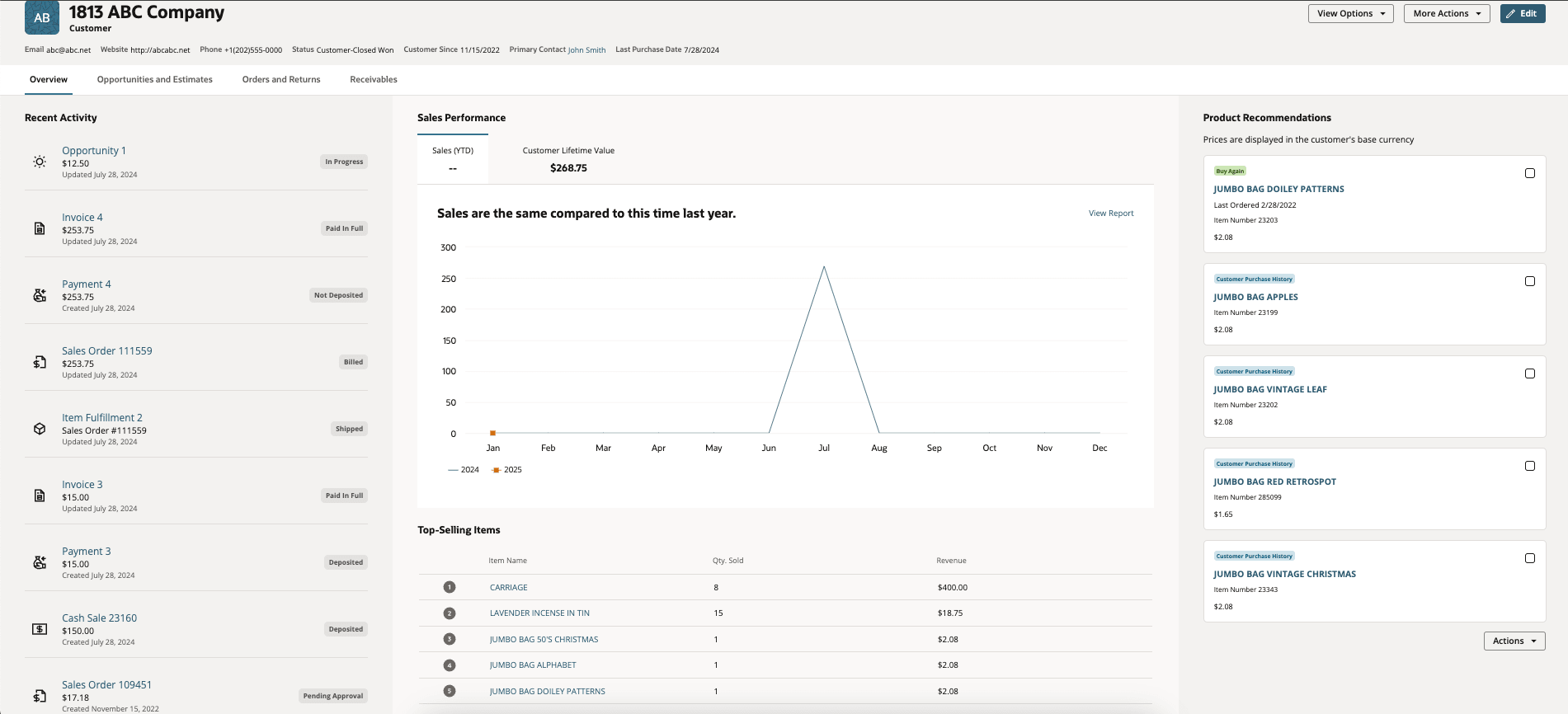Open JUMBO BAG 50'S CHRISTMAS item
The image size is (1568, 714).
(x=544, y=640)
